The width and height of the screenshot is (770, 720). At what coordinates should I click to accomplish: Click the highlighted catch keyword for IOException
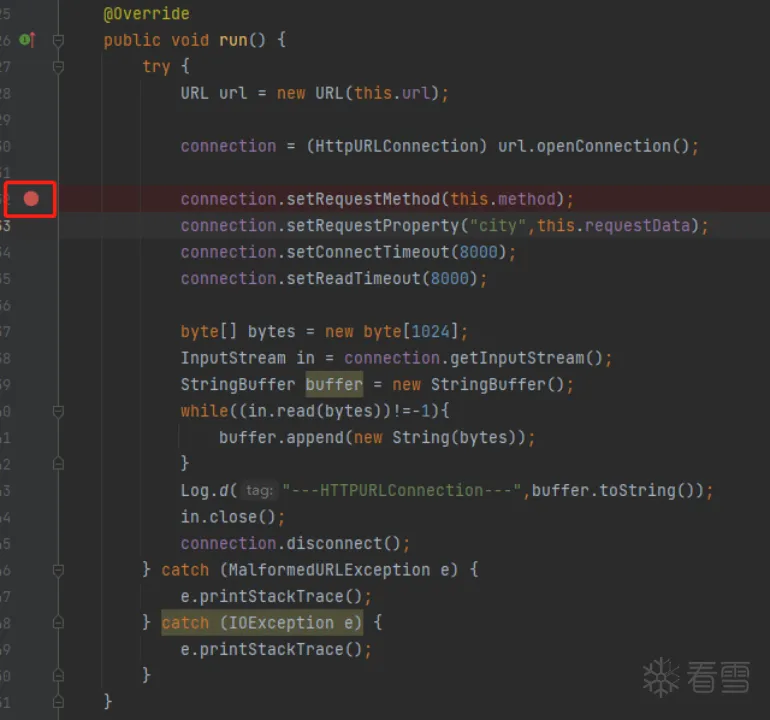tap(185, 623)
